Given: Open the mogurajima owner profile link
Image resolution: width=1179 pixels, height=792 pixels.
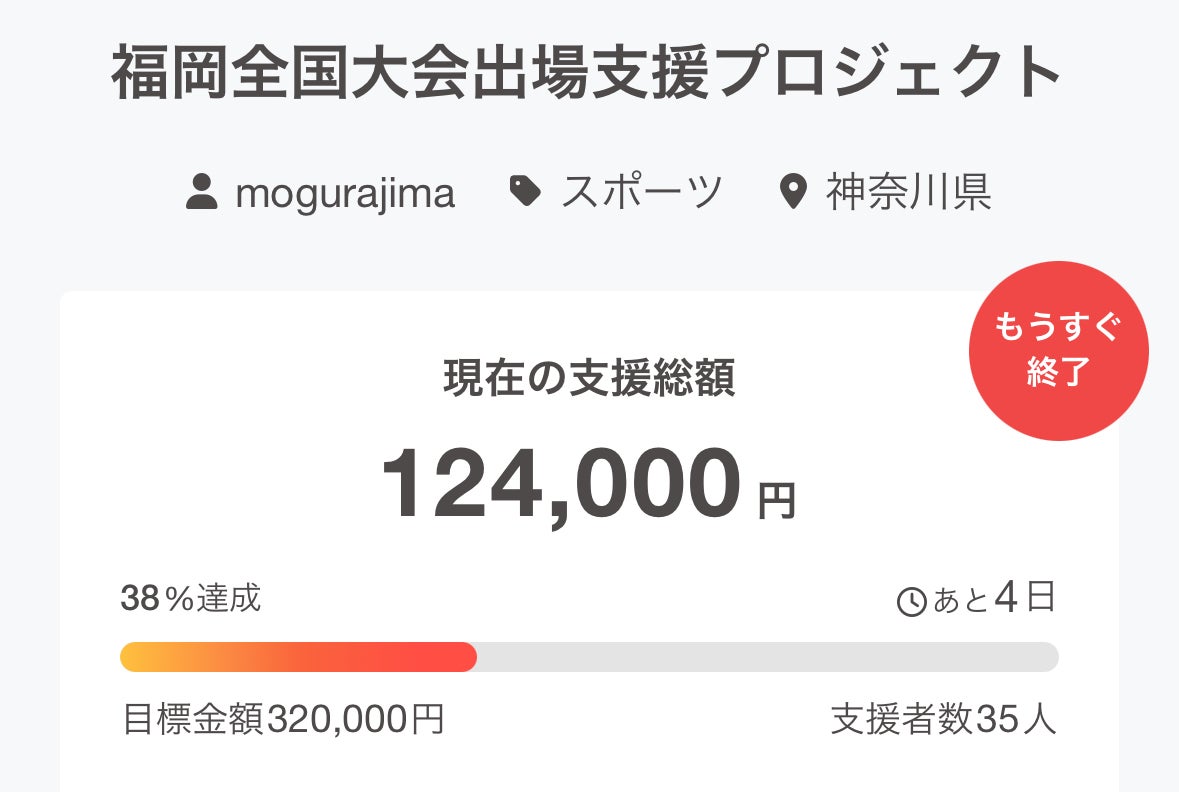Looking at the screenshot, I should pyautogui.click(x=345, y=192).
